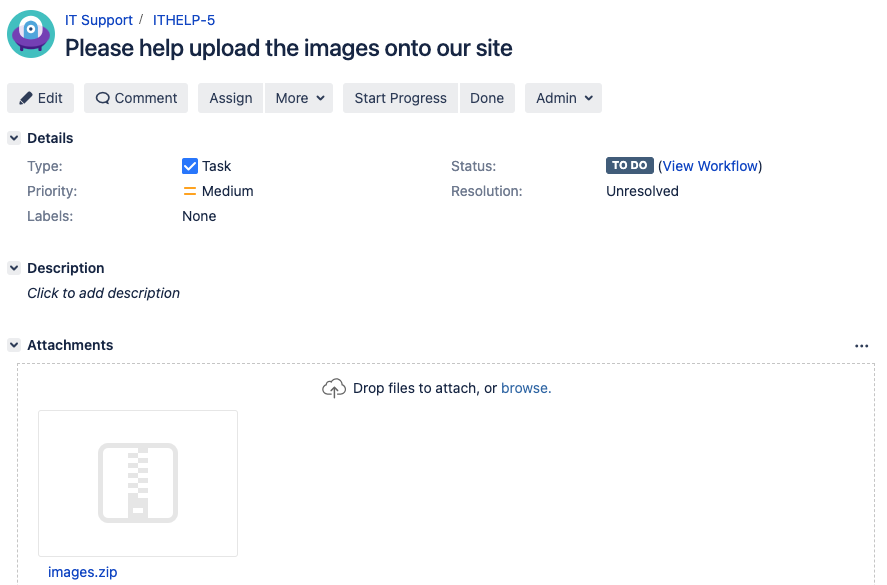The image size is (887, 585).
Task: Open the View Workflow link
Action: click(x=710, y=166)
